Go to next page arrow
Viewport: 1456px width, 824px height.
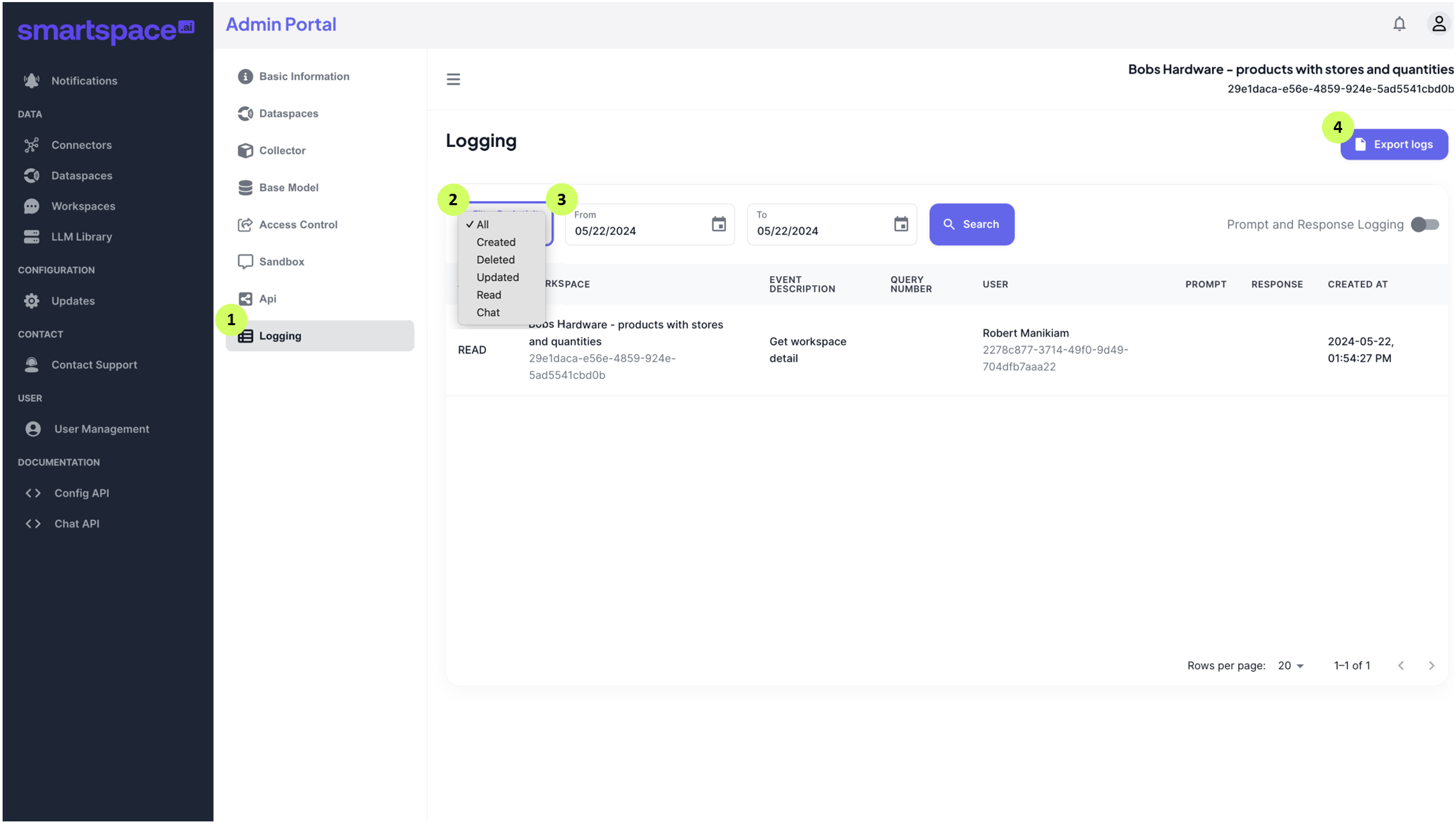(1431, 666)
